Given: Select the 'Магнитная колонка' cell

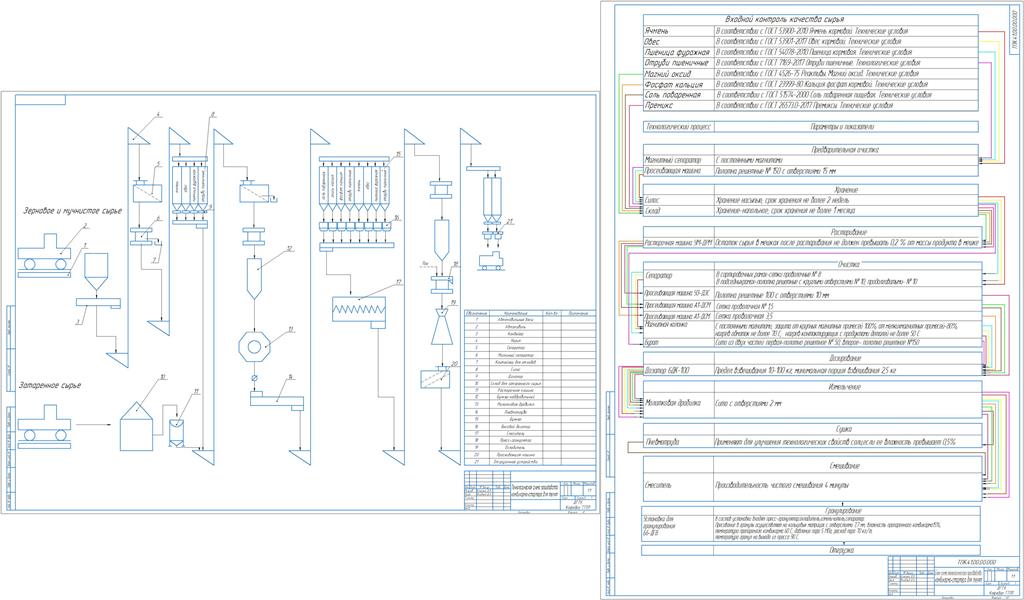Looking at the screenshot, I should pos(679,328).
